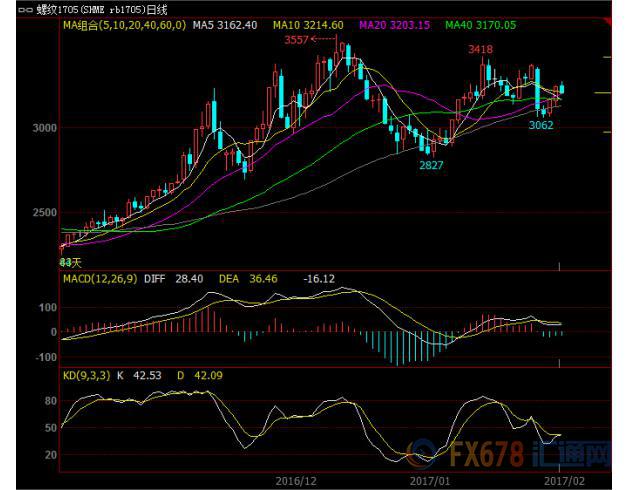The height and width of the screenshot is (490, 630).
Task: Select the 2016/12 date on time axis
Action: point(295,481)
